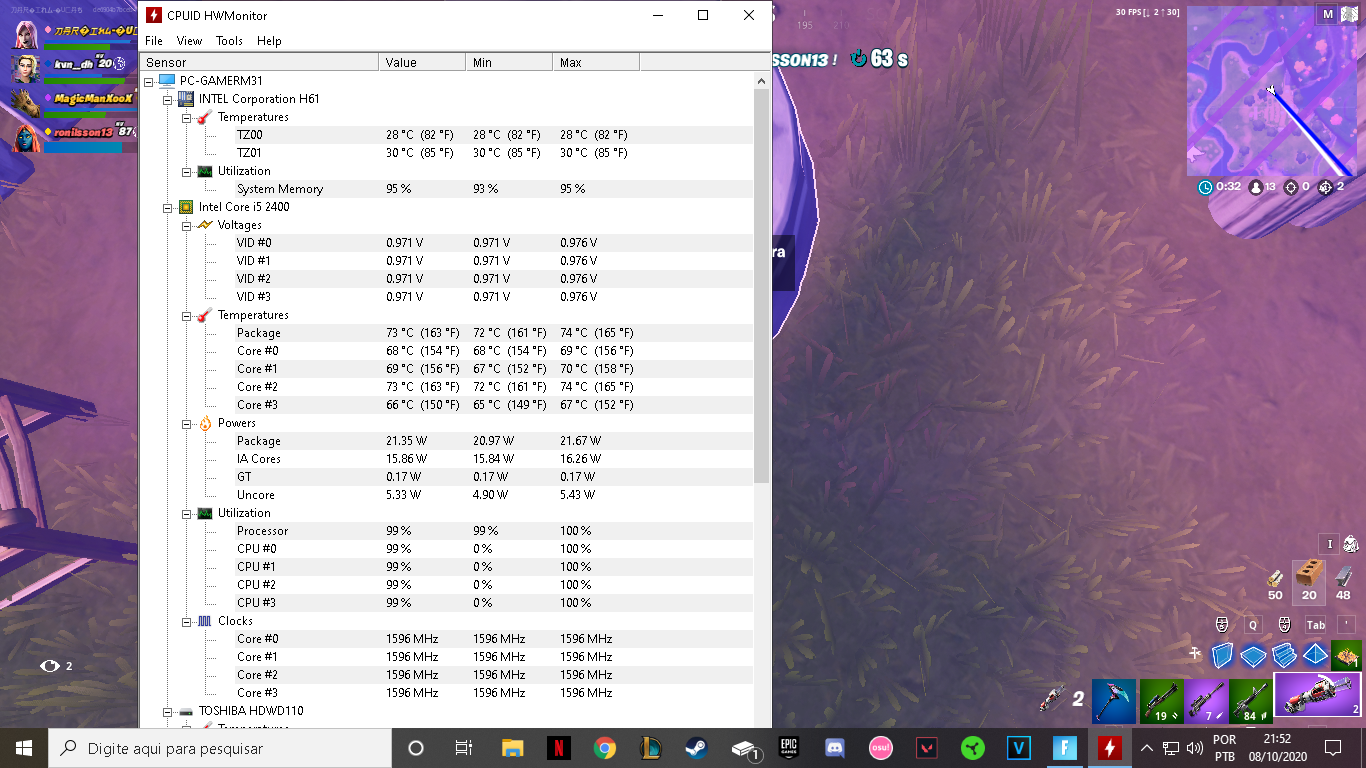The height and width of the screenshot is (768, 1366).
Task: Click the Fortnite minimap
Action: click(x=1272, y=90)
